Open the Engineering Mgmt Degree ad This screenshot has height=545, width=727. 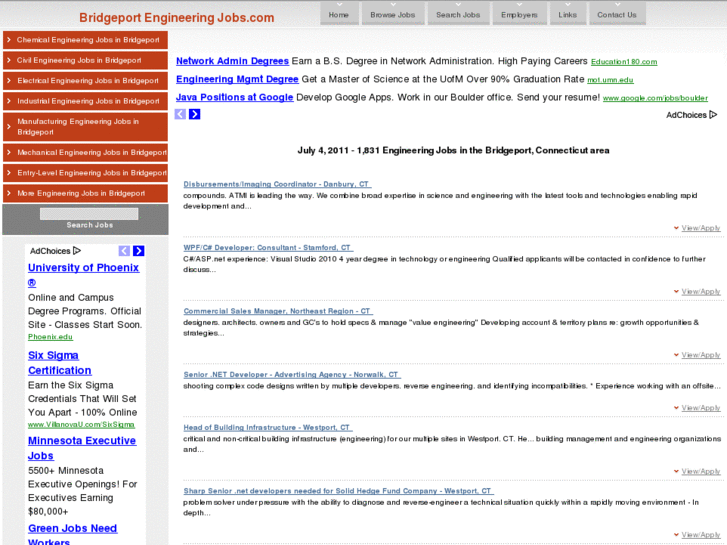click(237, 79)
